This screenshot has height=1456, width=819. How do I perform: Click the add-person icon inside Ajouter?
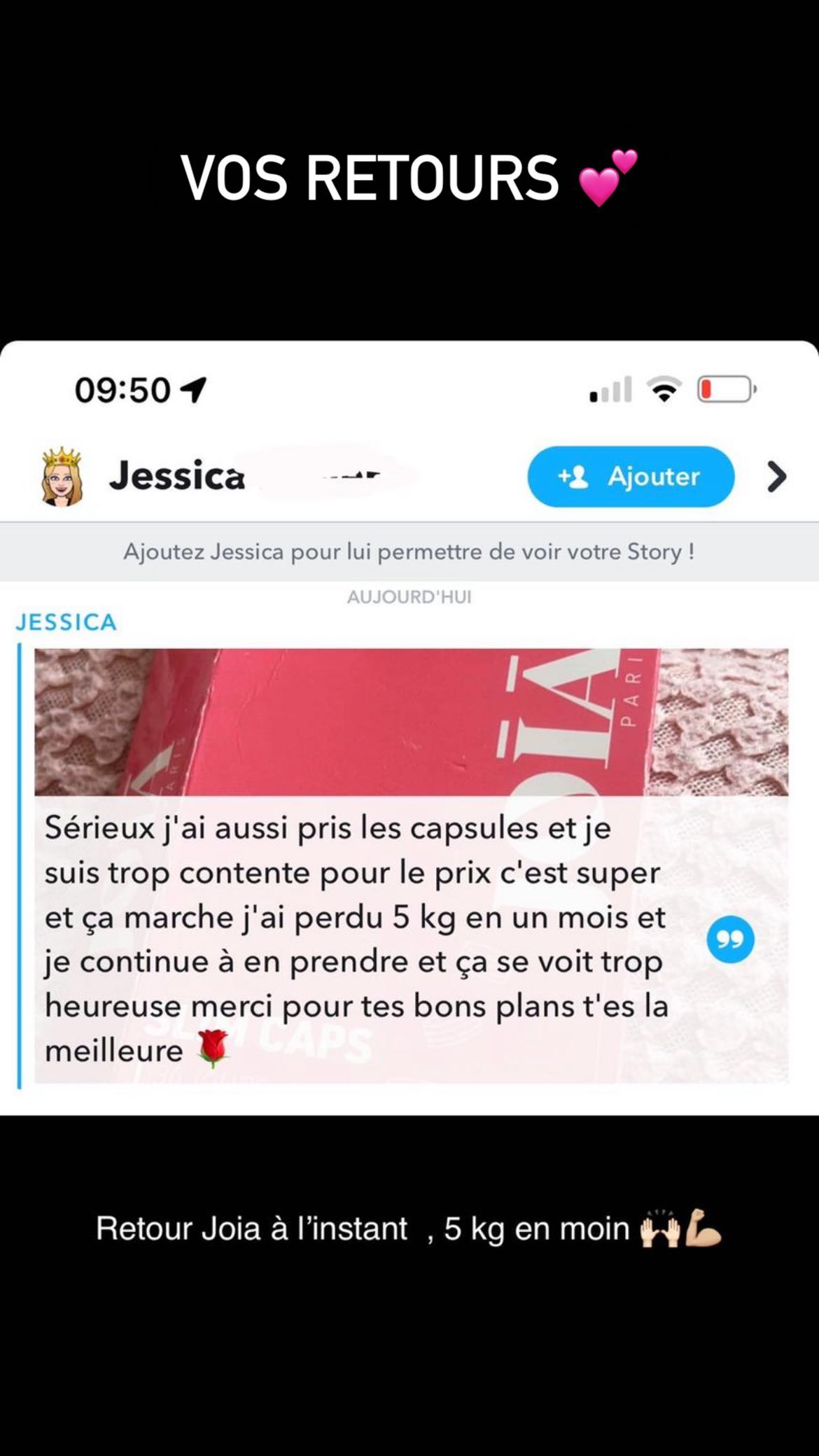573,477
